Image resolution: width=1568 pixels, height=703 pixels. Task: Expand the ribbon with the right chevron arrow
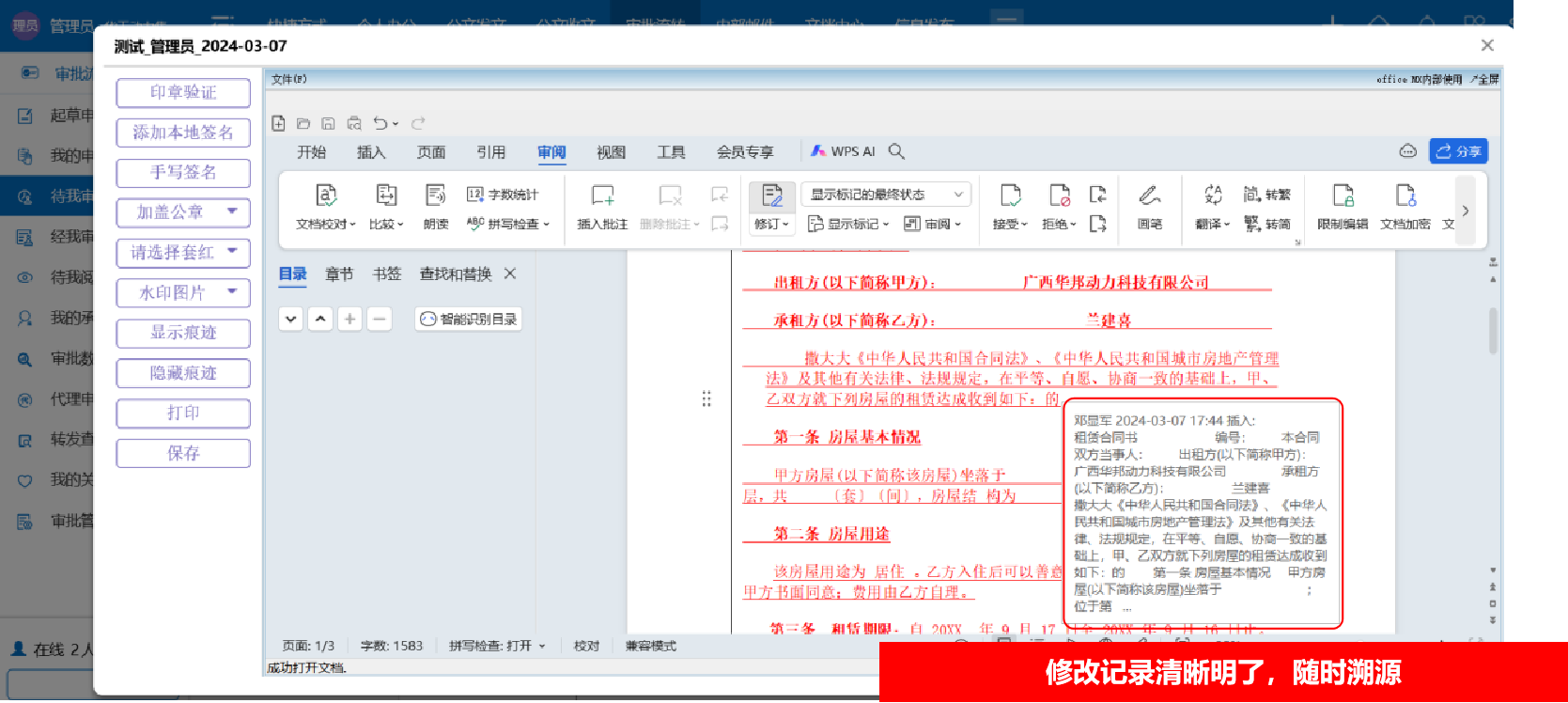click(x=1466, y=211)
